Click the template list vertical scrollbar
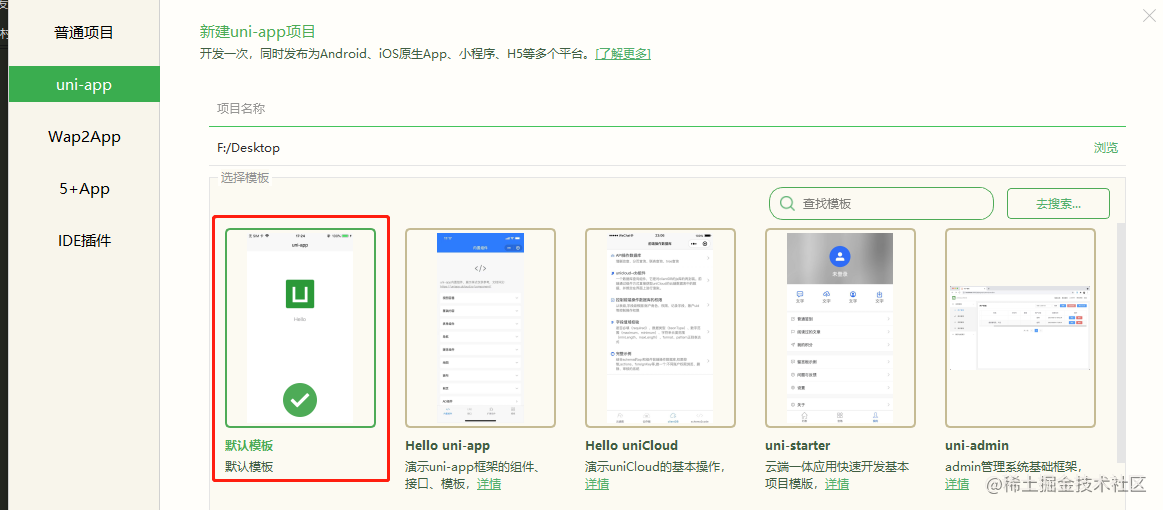Screen dimensions: 1163x510 click(1121, 341)
